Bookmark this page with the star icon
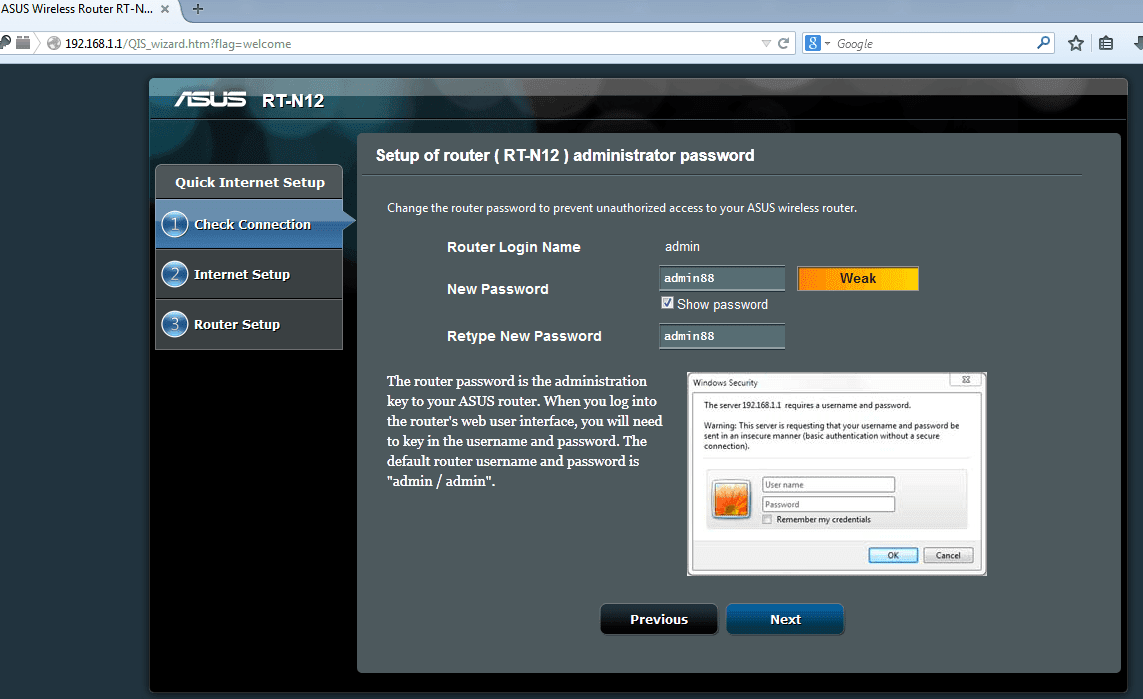Screen dimensions: 1143x699 pyautogui.click(x=1076, y=44)
